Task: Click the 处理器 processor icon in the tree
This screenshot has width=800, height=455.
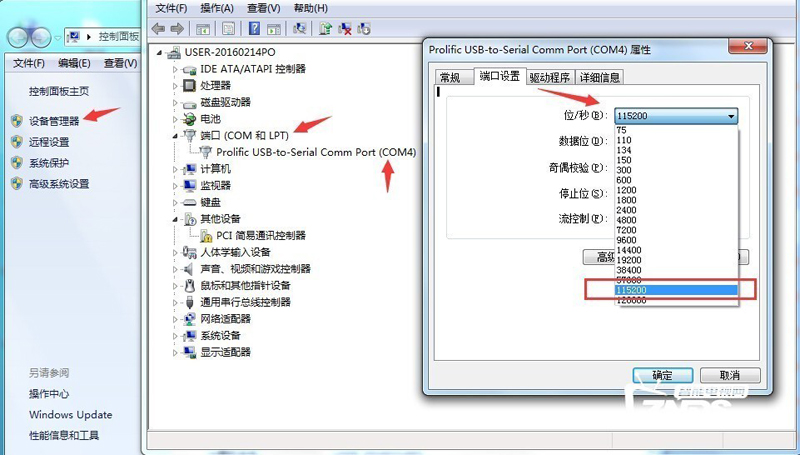Action: pyautogui.click(x=189, y=85)
